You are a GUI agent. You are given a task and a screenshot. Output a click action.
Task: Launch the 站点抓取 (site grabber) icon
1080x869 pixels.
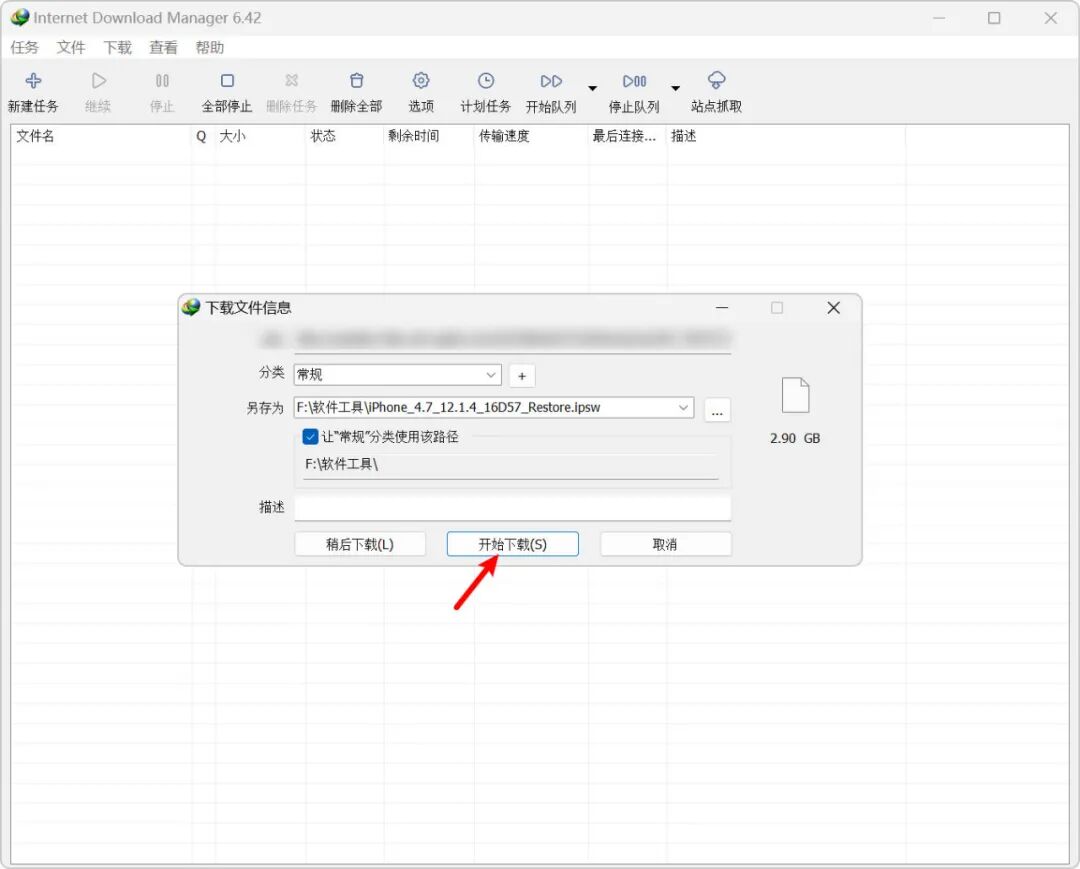tap(716, 81)
